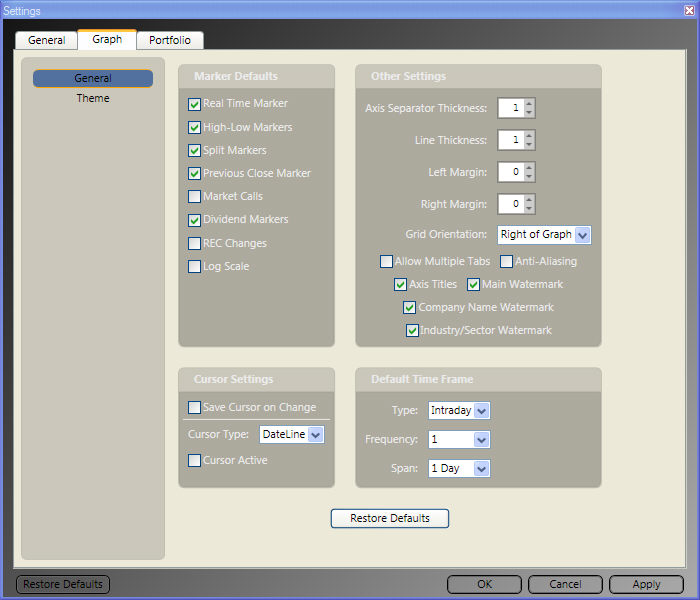The height and width of the screenshot is (600, 700).
Task: Enable the Market Calls checkbox
Action: tap(195, 197)
